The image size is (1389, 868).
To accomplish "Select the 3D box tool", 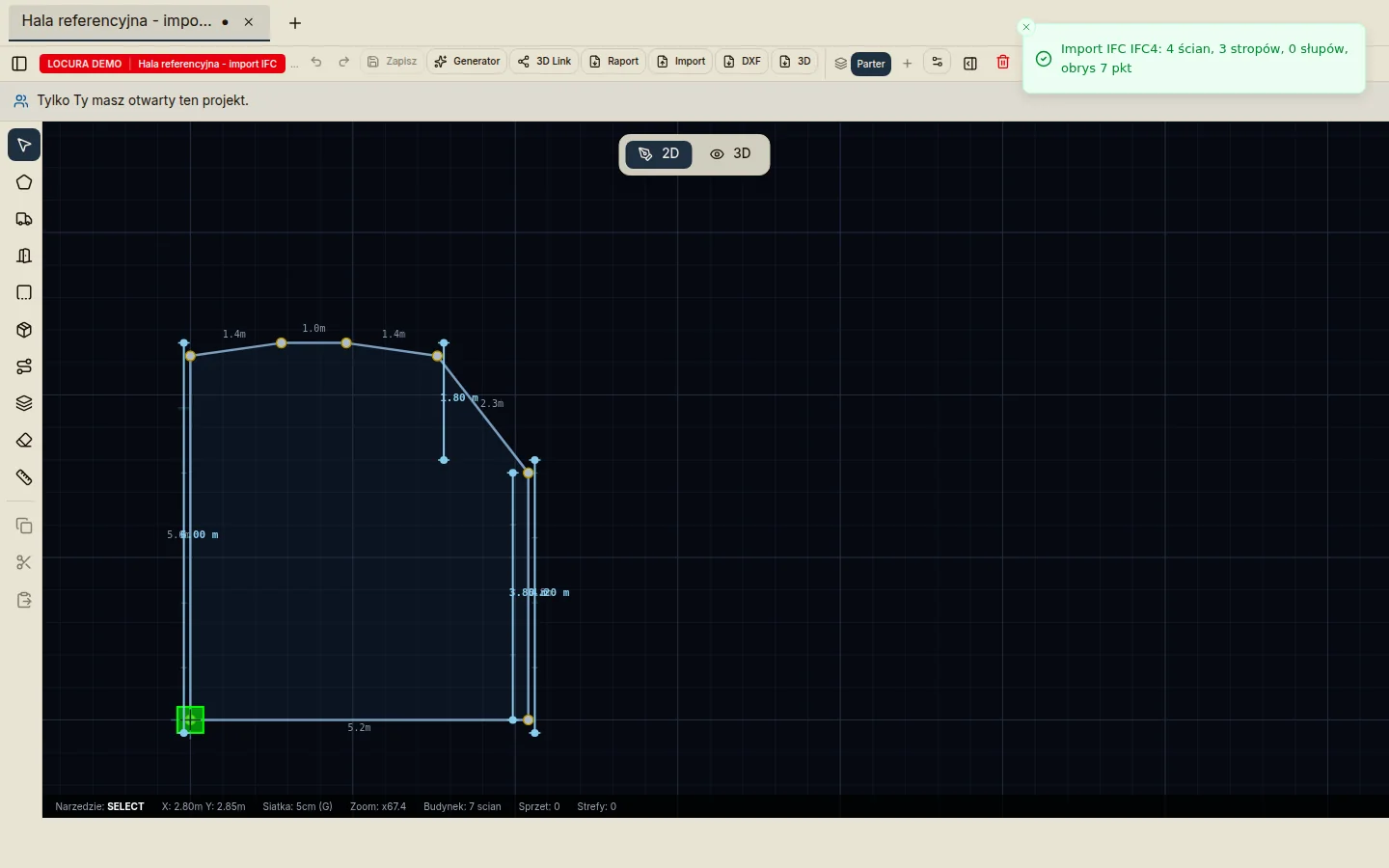I will [x=24, y=330].
